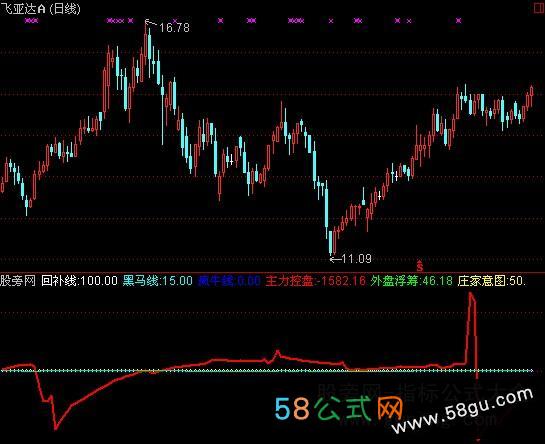The height and width of the screenshot is (444, 545).
Task: Select the 黑马线:15.00 indicator label
Action: click(x=157, y=281)
